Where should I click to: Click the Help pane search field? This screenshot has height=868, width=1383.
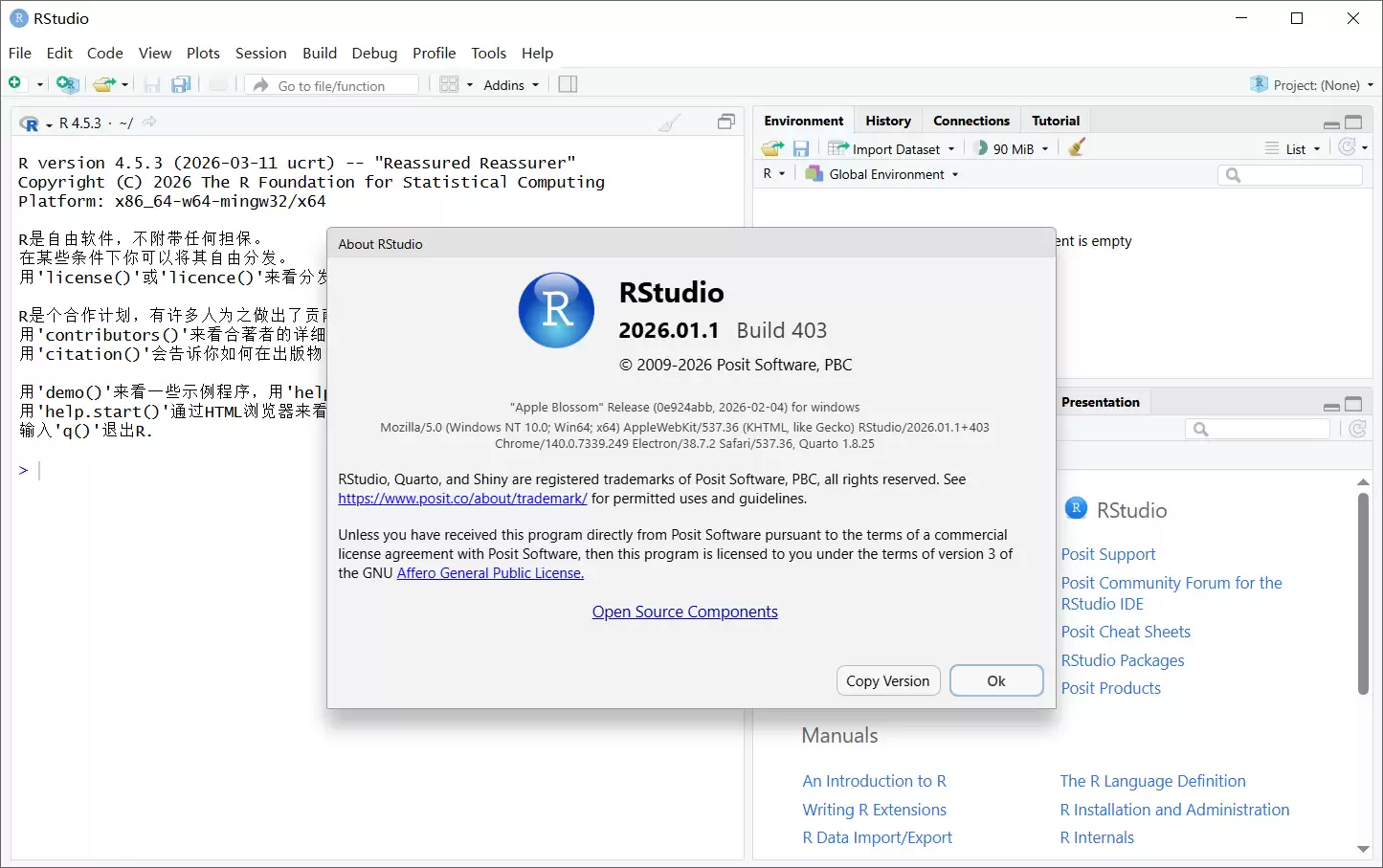click(1258, 429)
